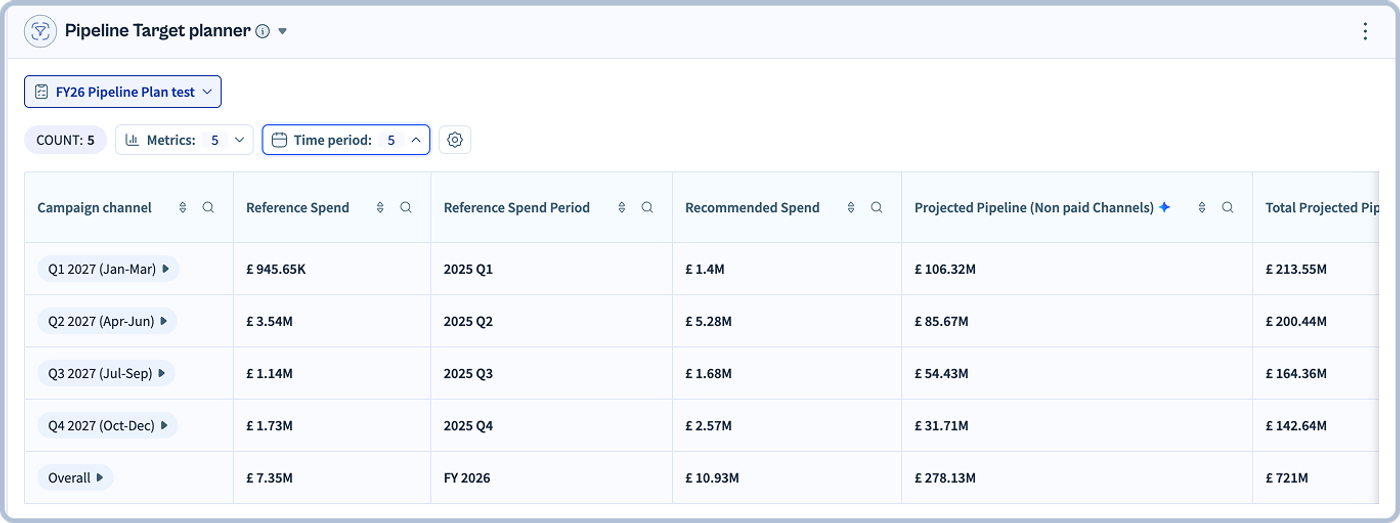1400x523 pixels.
Task: Sort the Reference Spend Period column
Action: [622, 208]
